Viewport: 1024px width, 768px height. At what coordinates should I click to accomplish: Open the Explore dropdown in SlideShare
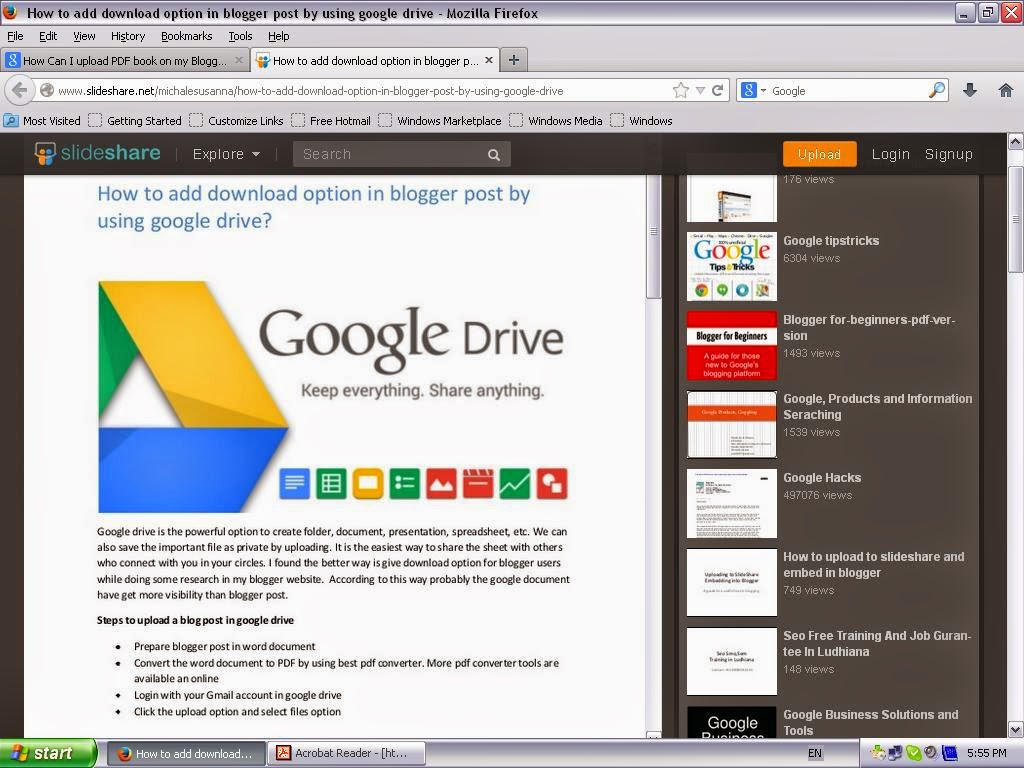[226, 154]
